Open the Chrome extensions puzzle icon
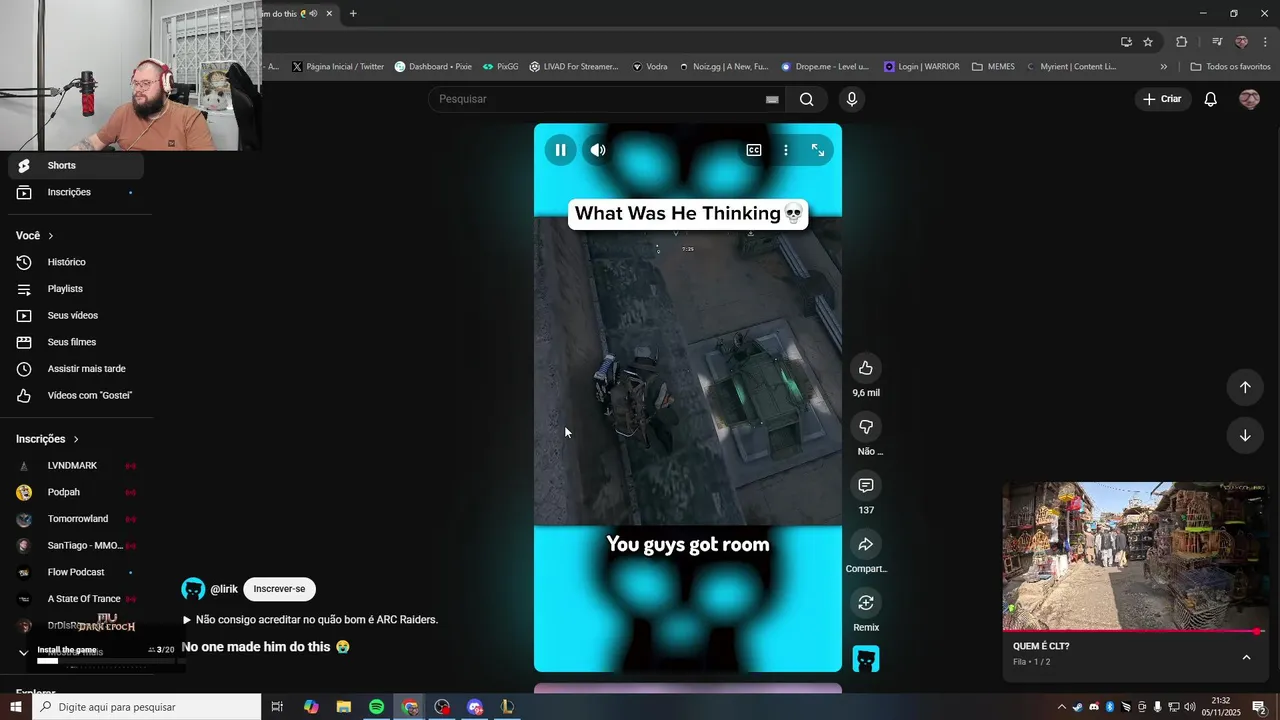1280x720 pixels. coord(1182,41)
